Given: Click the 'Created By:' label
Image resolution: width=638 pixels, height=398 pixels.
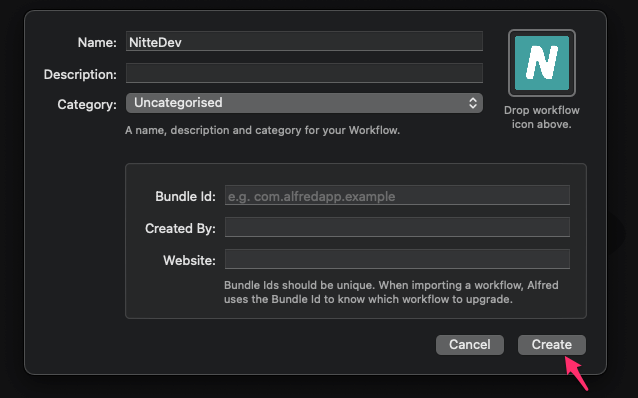Looking at the screenshot, I should tap(180, 229).
